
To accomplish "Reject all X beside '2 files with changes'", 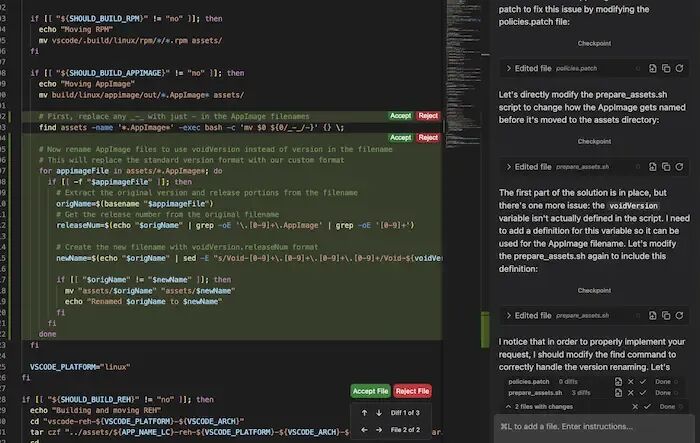I will [635, 407].
